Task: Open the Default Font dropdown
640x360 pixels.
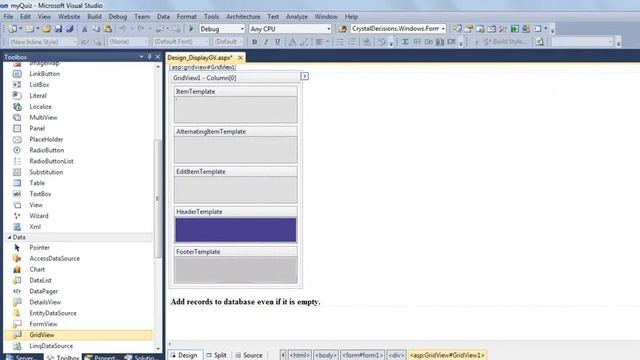Action: pos(207,42)
